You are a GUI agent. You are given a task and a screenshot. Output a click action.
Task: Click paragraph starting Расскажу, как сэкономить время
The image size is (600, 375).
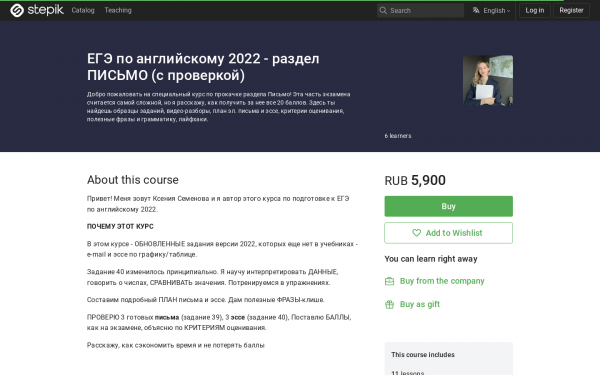click(x=176, y=345)
